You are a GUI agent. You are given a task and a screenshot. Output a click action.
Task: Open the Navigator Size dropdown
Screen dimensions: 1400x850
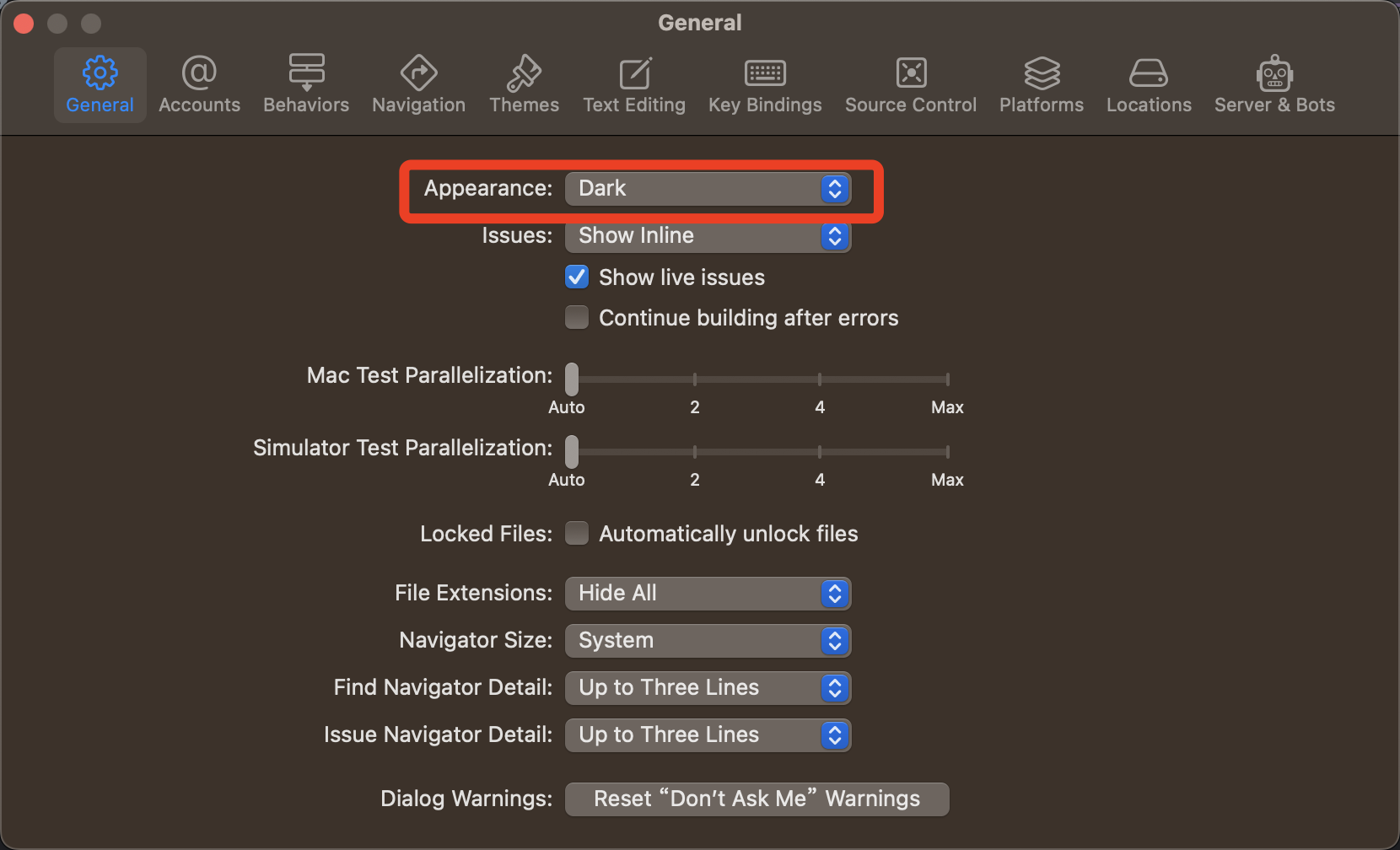(708, 640)
